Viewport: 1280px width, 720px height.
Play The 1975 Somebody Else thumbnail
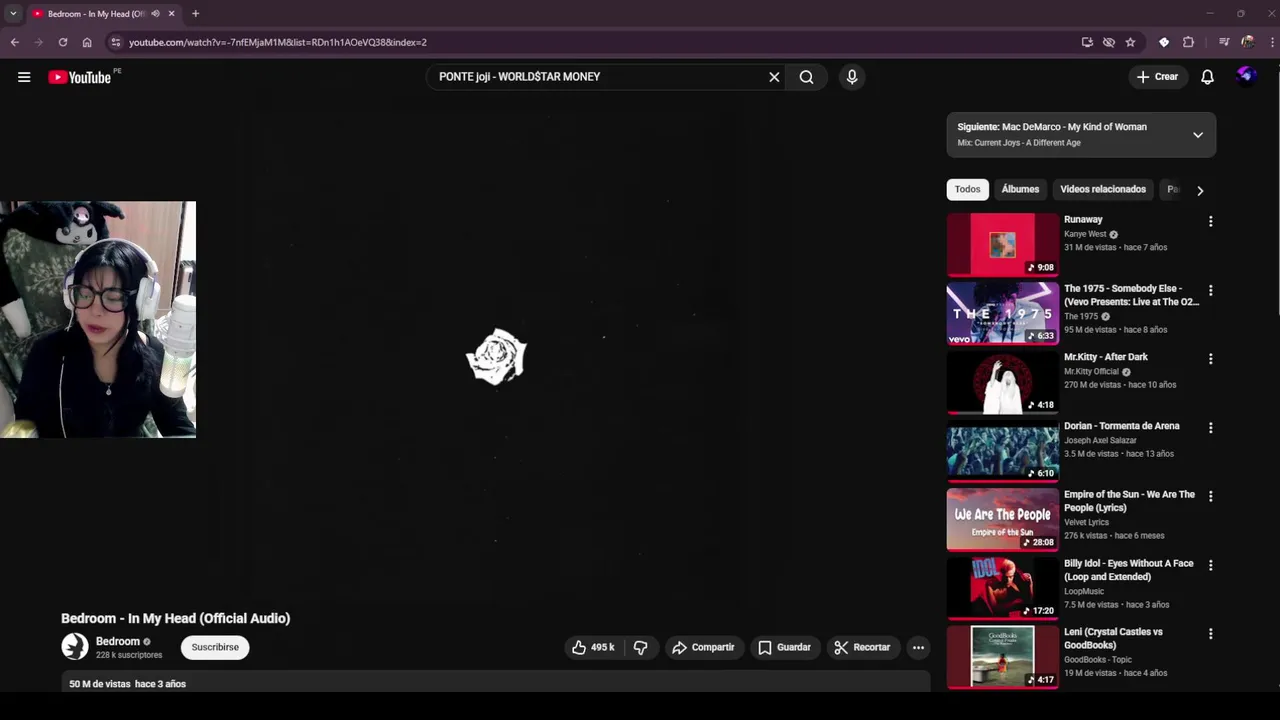(1002, 313)
